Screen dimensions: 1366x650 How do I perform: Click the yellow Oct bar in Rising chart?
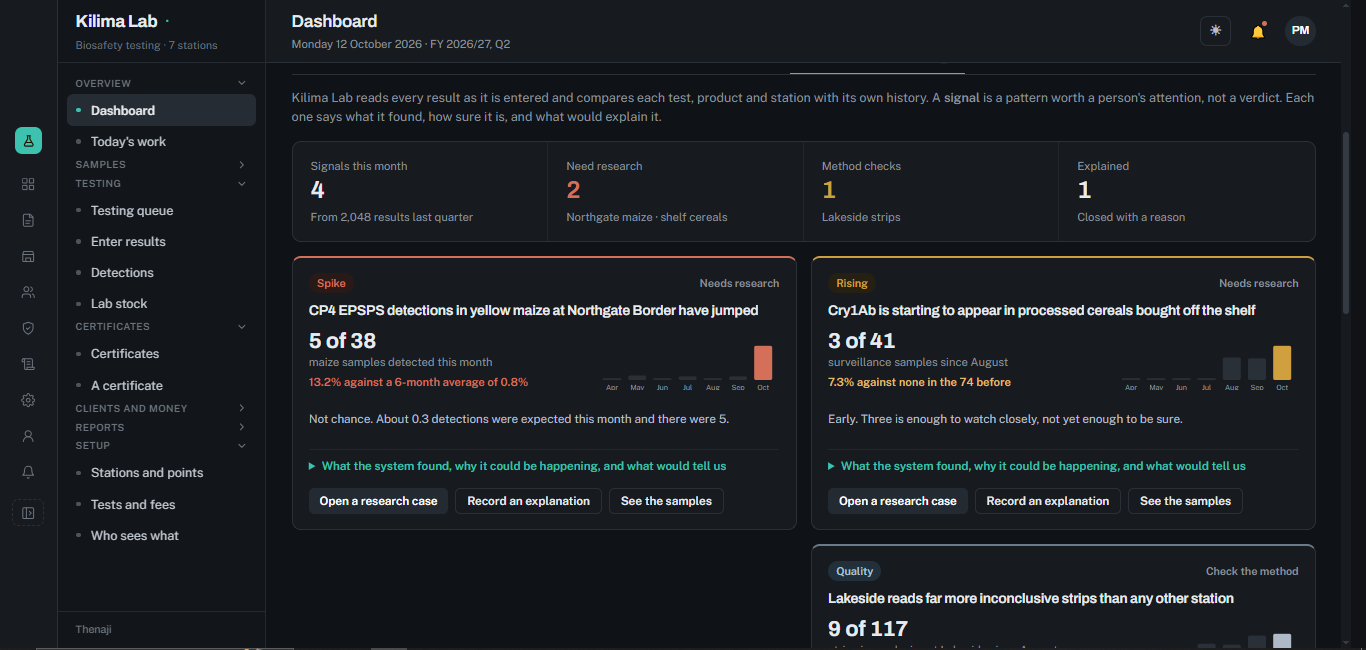coord(1282,362)
